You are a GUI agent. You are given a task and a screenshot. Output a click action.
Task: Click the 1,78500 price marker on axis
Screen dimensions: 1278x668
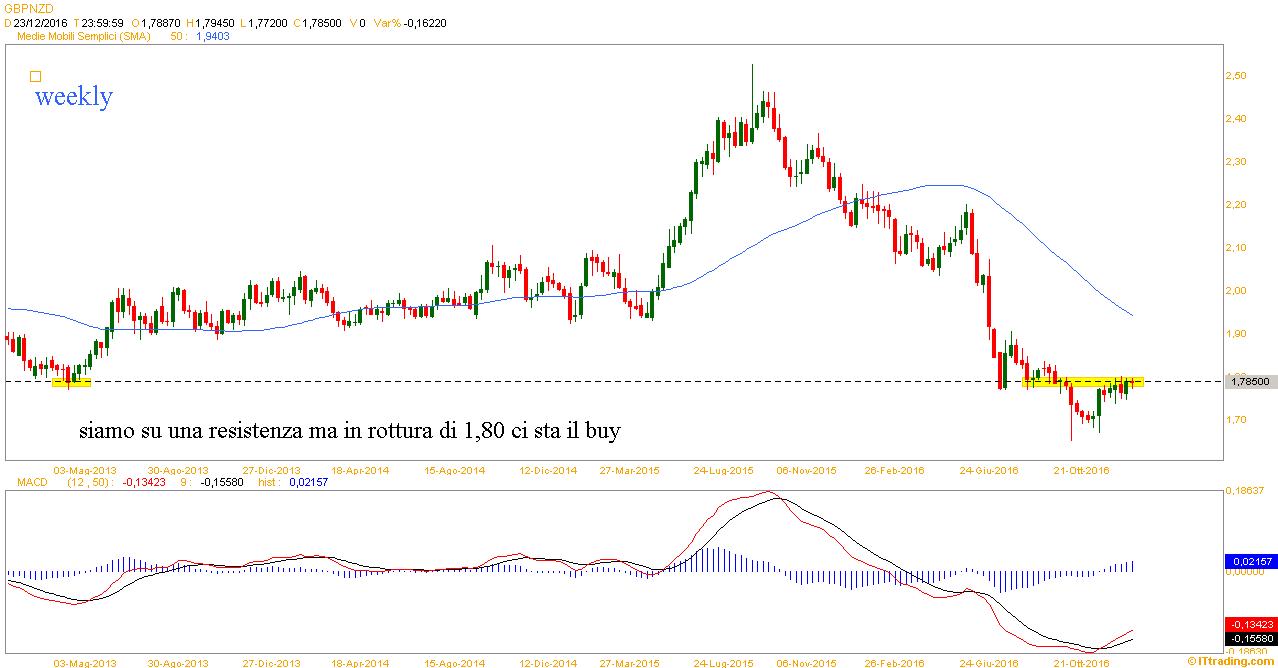[x=1250, y=381]
